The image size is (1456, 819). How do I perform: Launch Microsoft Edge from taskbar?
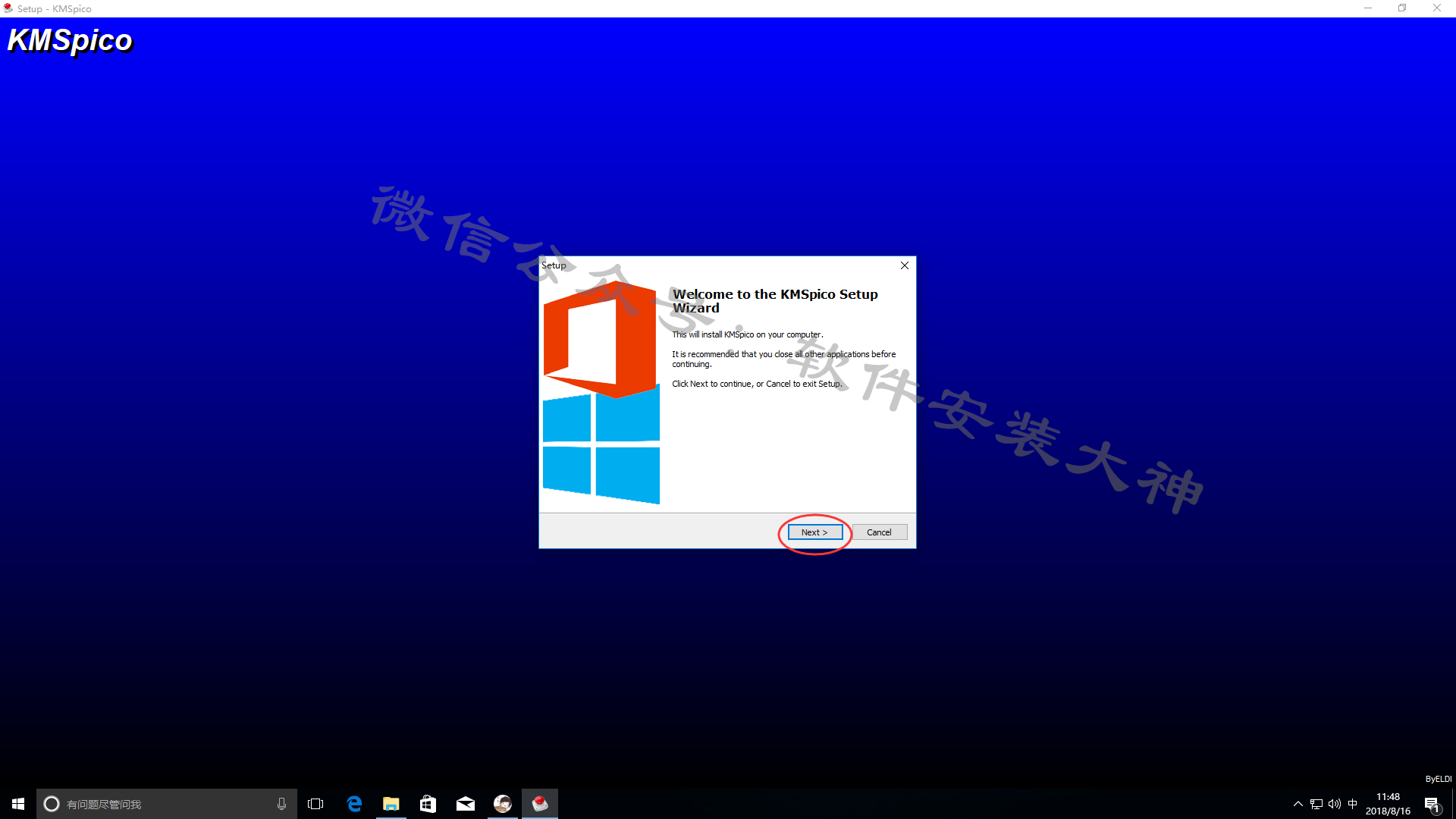[x=354, y=804]
